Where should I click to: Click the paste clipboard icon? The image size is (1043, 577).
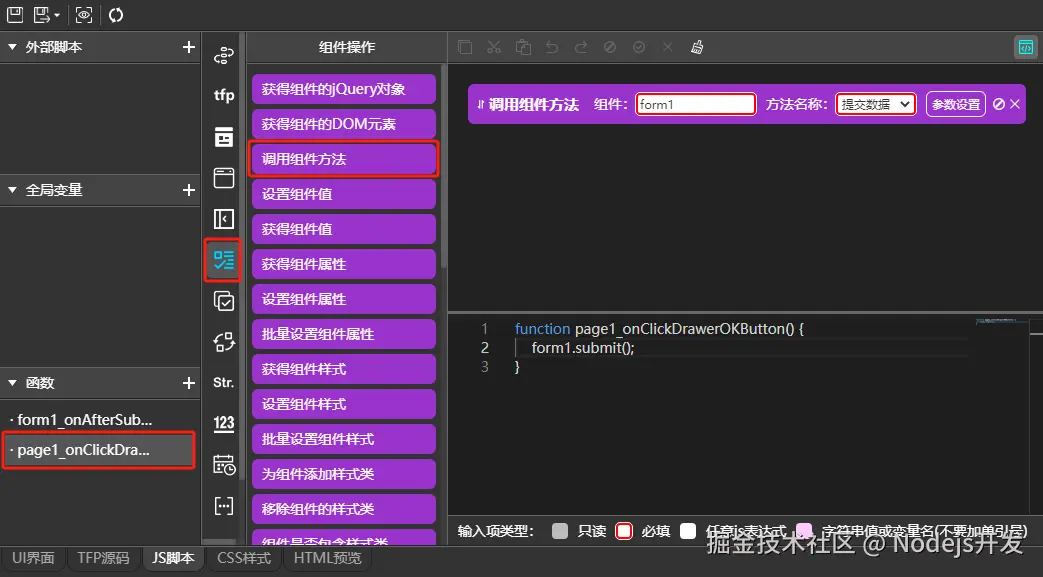(523, 47)
